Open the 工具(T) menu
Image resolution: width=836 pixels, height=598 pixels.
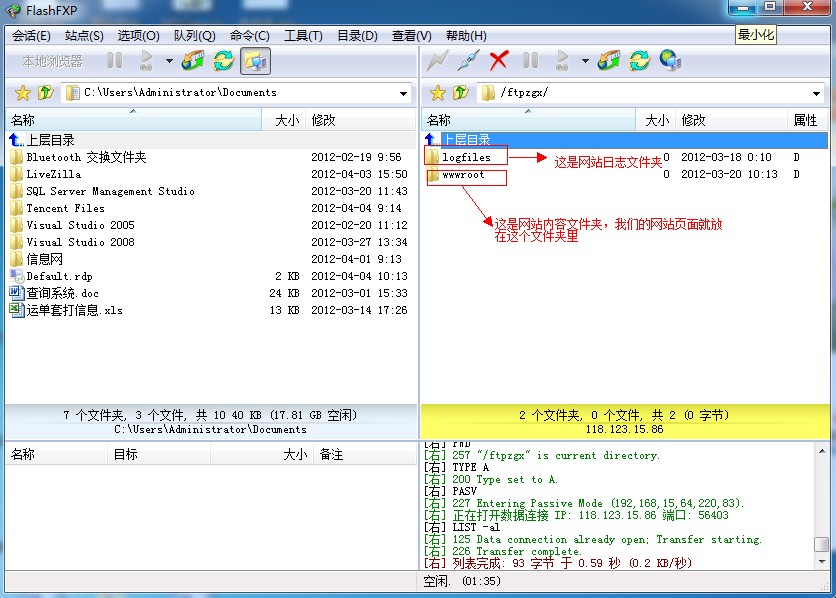pyautogui.click(x=303, y=36)
